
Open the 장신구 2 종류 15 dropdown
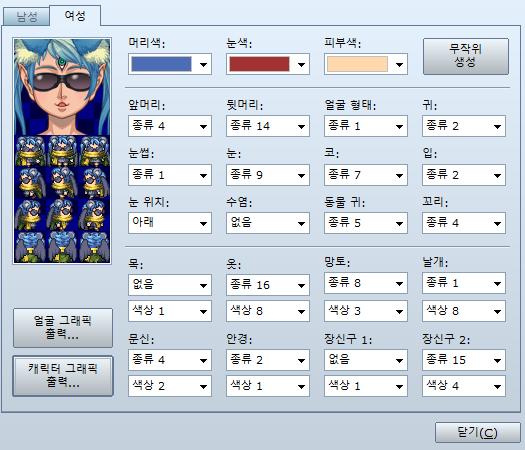pyautogui.click(x=464, y=360)
